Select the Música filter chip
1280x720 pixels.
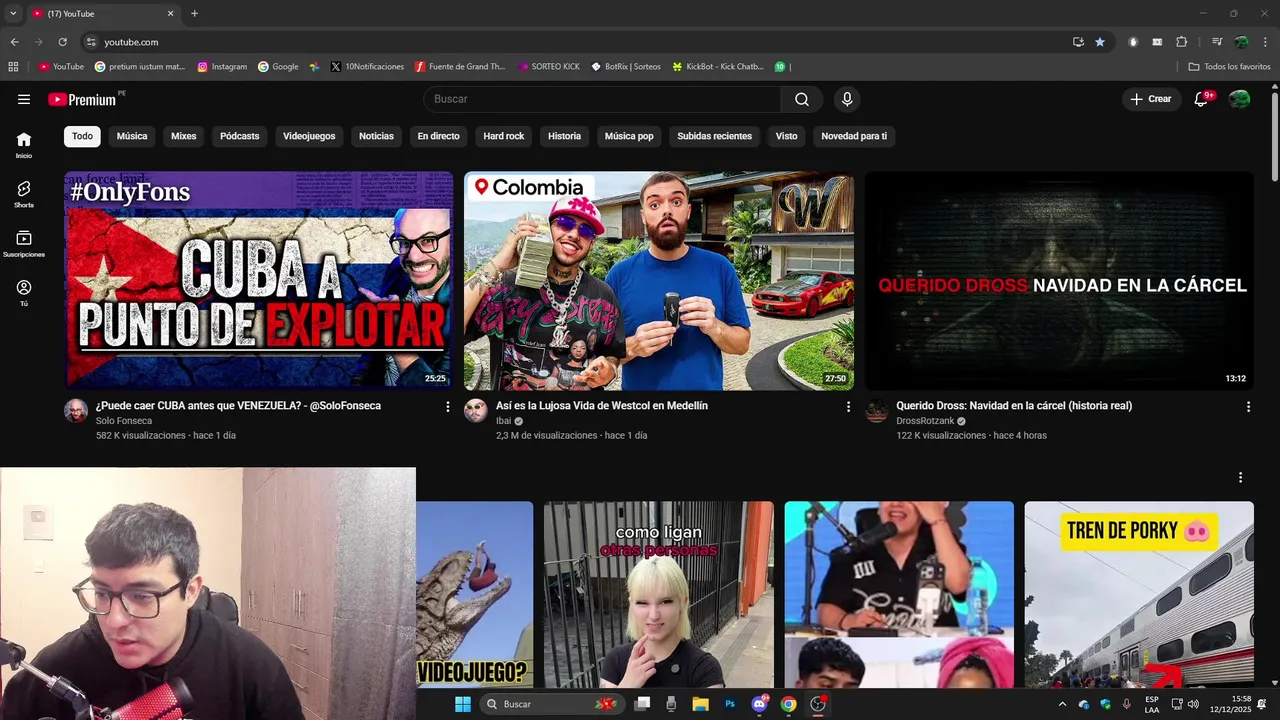(132, 136)
